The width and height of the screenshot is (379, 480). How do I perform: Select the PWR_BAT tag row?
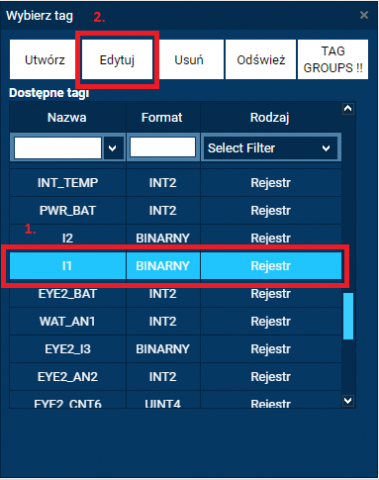[175, 210]
